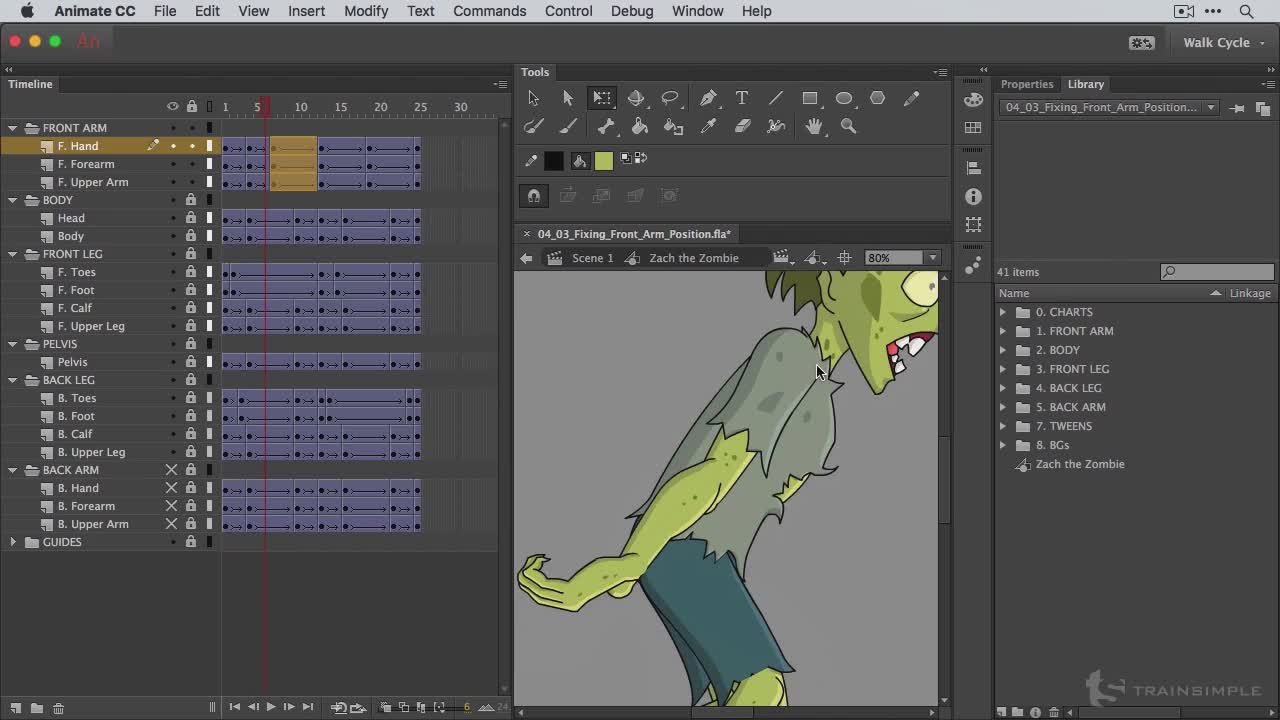Click the Zach the Zombie breadcrumb

pos(694,258)
